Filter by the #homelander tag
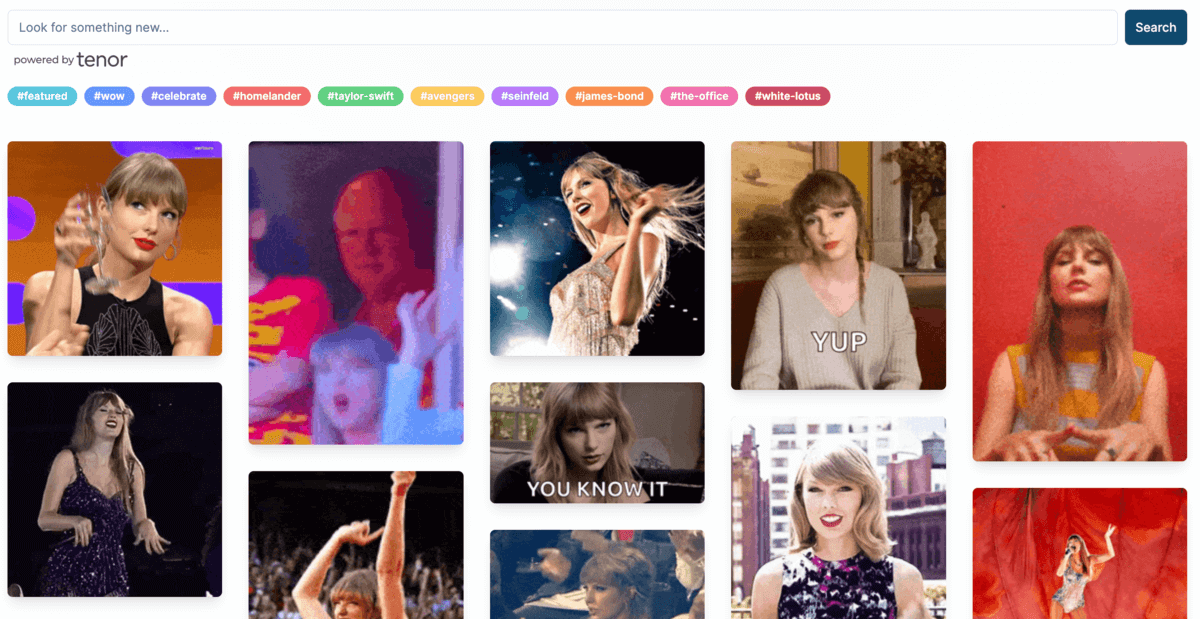Screen dimensions: 1200x619 tap(267, 96)
